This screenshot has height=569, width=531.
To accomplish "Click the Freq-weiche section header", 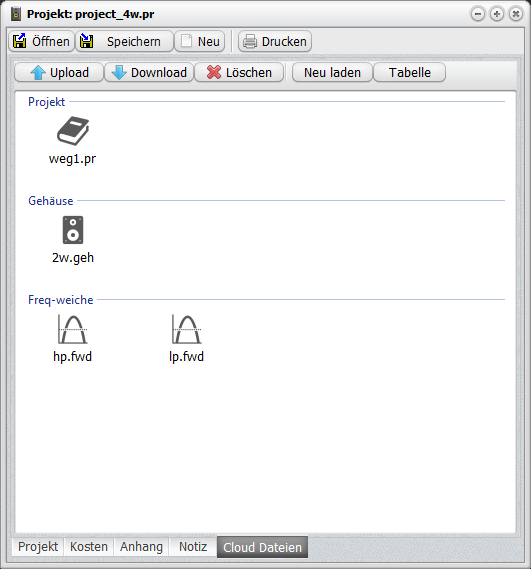I will (x=61, y=300).
